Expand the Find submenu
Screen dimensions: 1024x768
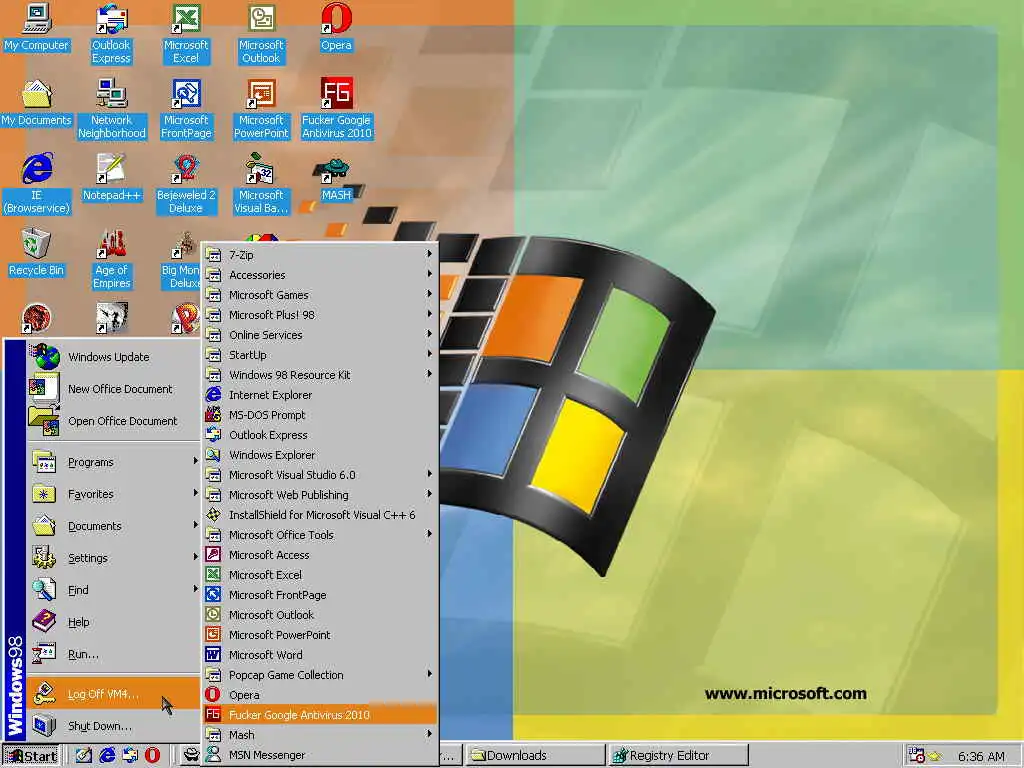(x=114, y=590)
